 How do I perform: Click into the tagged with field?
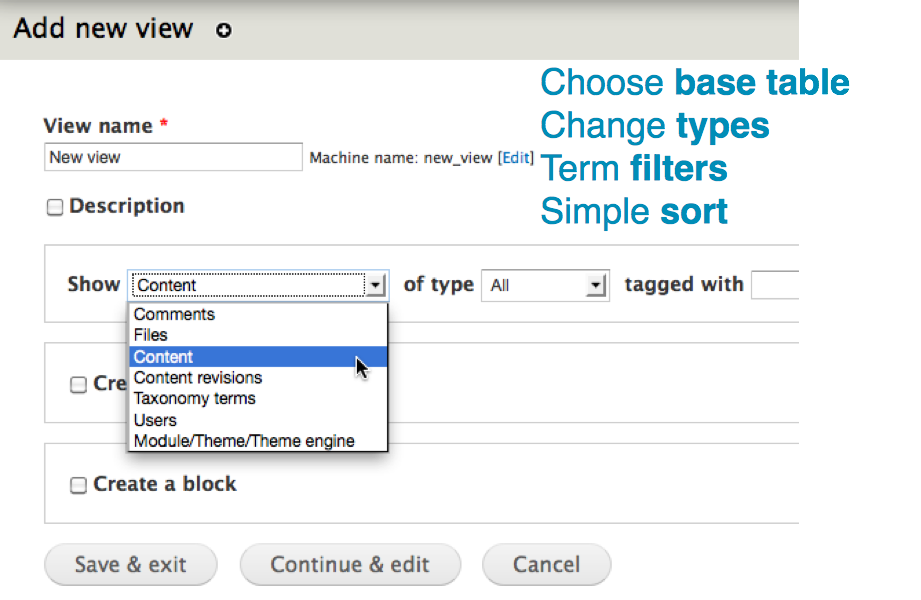(775, 285)
